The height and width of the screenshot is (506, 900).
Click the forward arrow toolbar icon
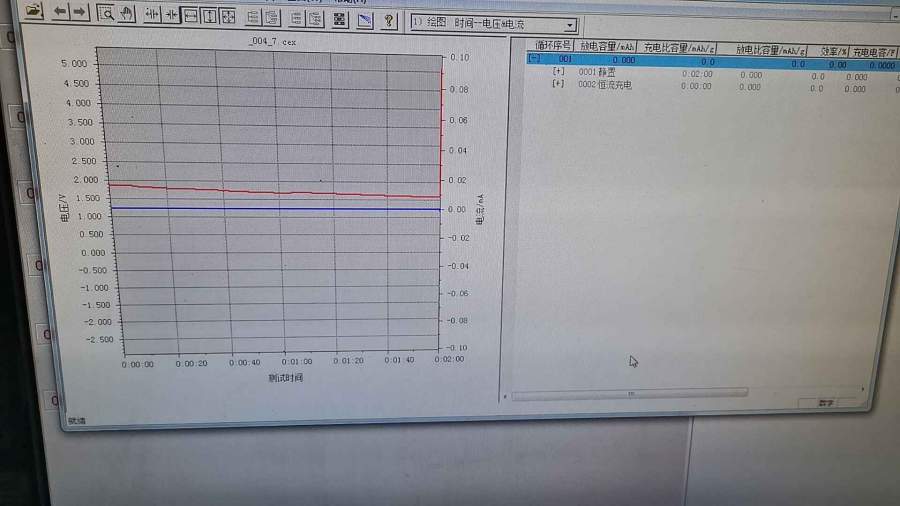pyautogui.click(x=80, y=12)
